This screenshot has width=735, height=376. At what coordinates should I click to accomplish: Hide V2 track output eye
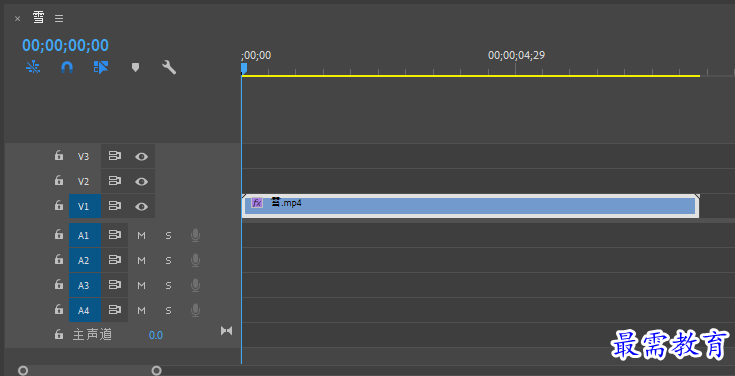pyautogui.click(x=142, y=181)
